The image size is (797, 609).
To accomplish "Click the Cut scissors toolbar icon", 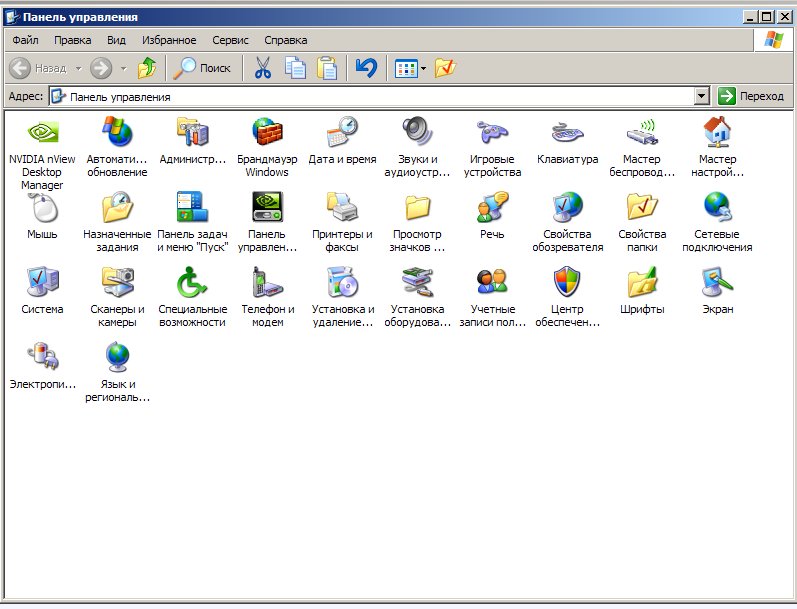I will (263, 68).
